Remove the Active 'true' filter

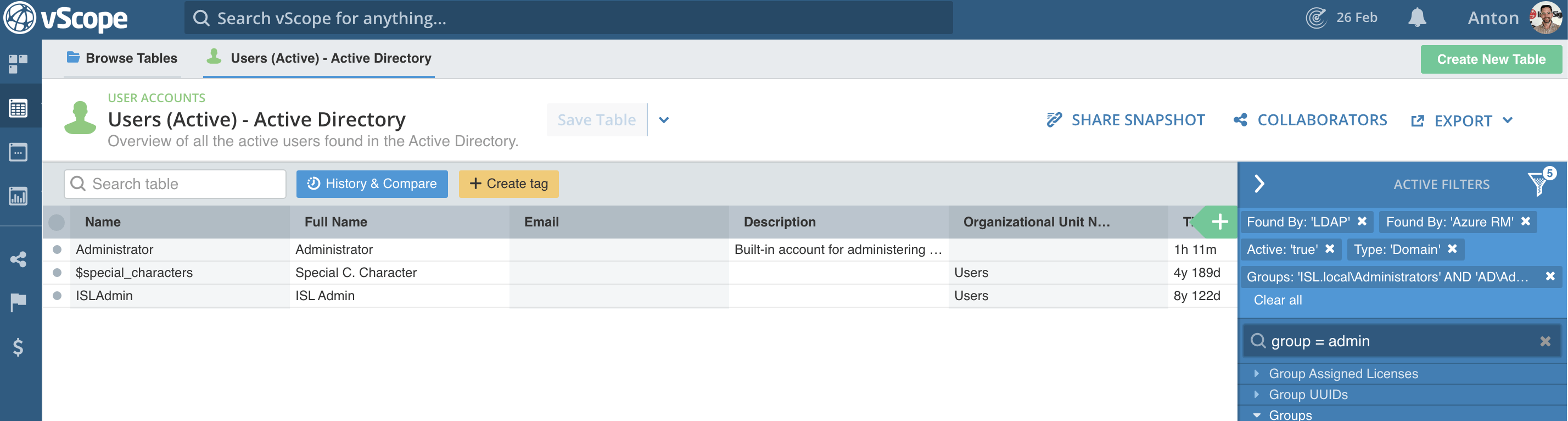pos(1330,248)
